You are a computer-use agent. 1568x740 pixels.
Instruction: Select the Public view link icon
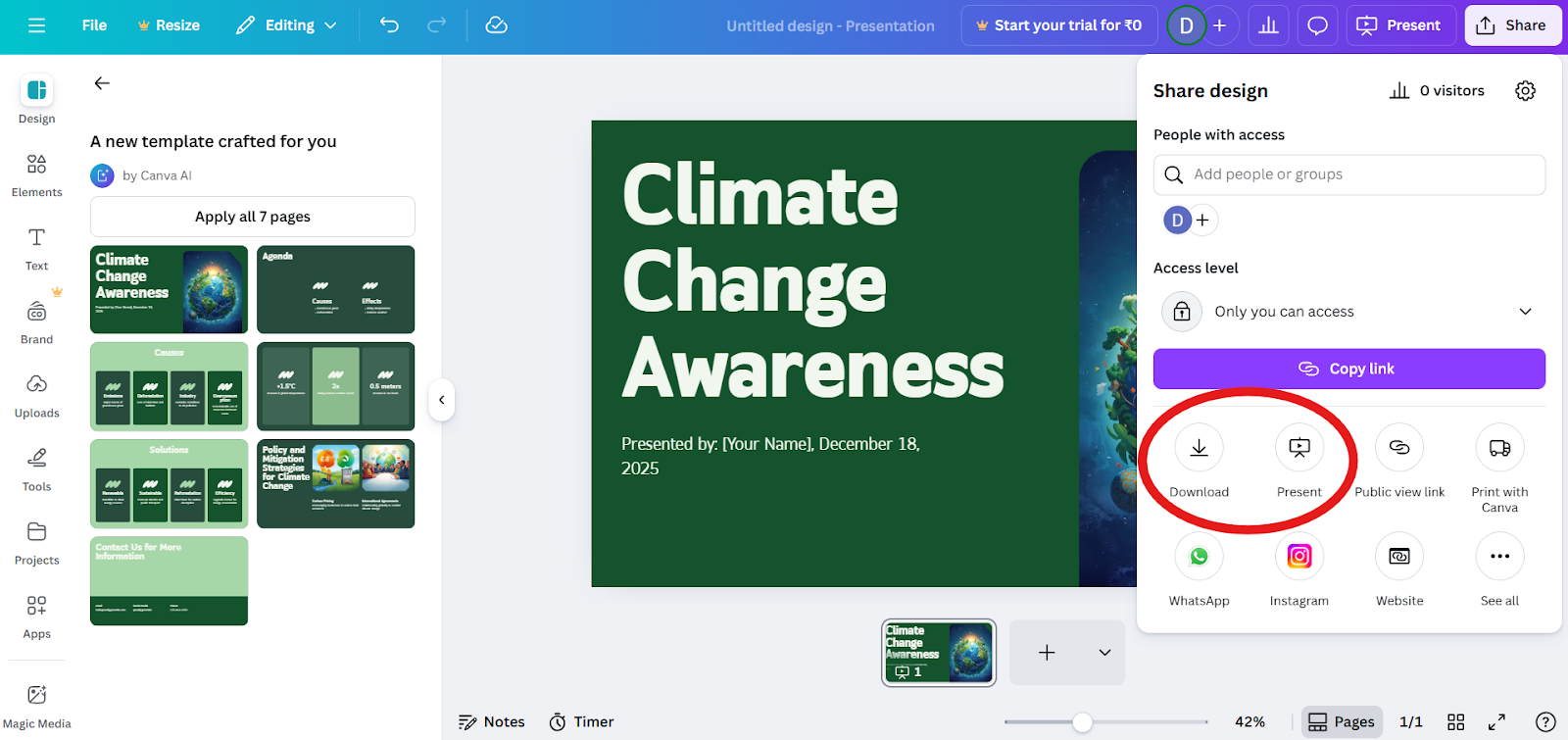(x=1399, y=448)
